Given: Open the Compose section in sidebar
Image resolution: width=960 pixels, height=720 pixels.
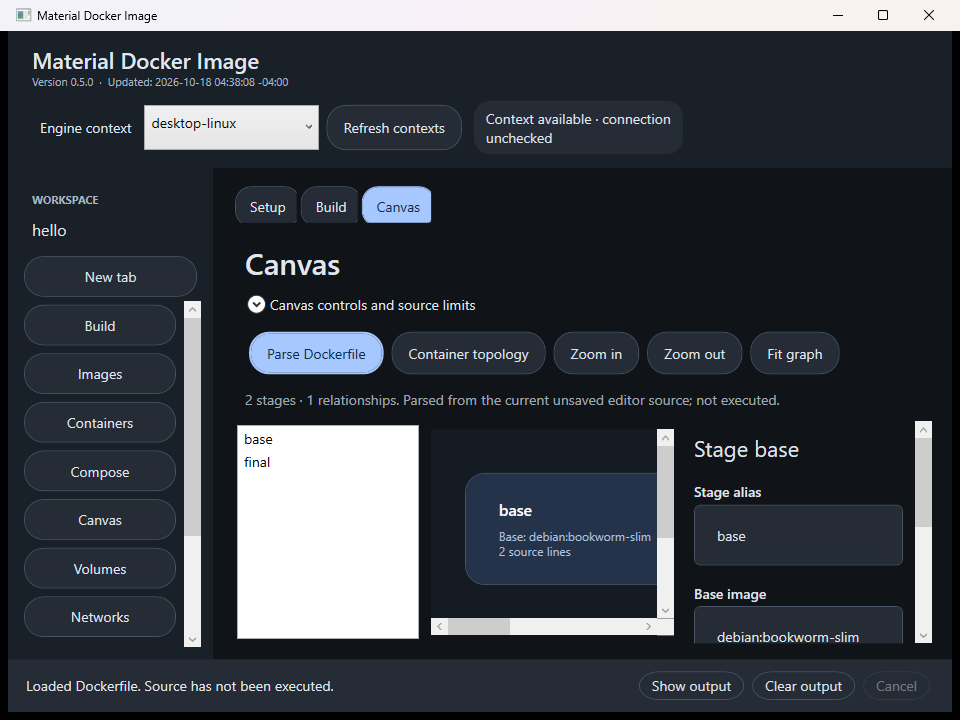Looking at the screenshot, I should (100, 472).
